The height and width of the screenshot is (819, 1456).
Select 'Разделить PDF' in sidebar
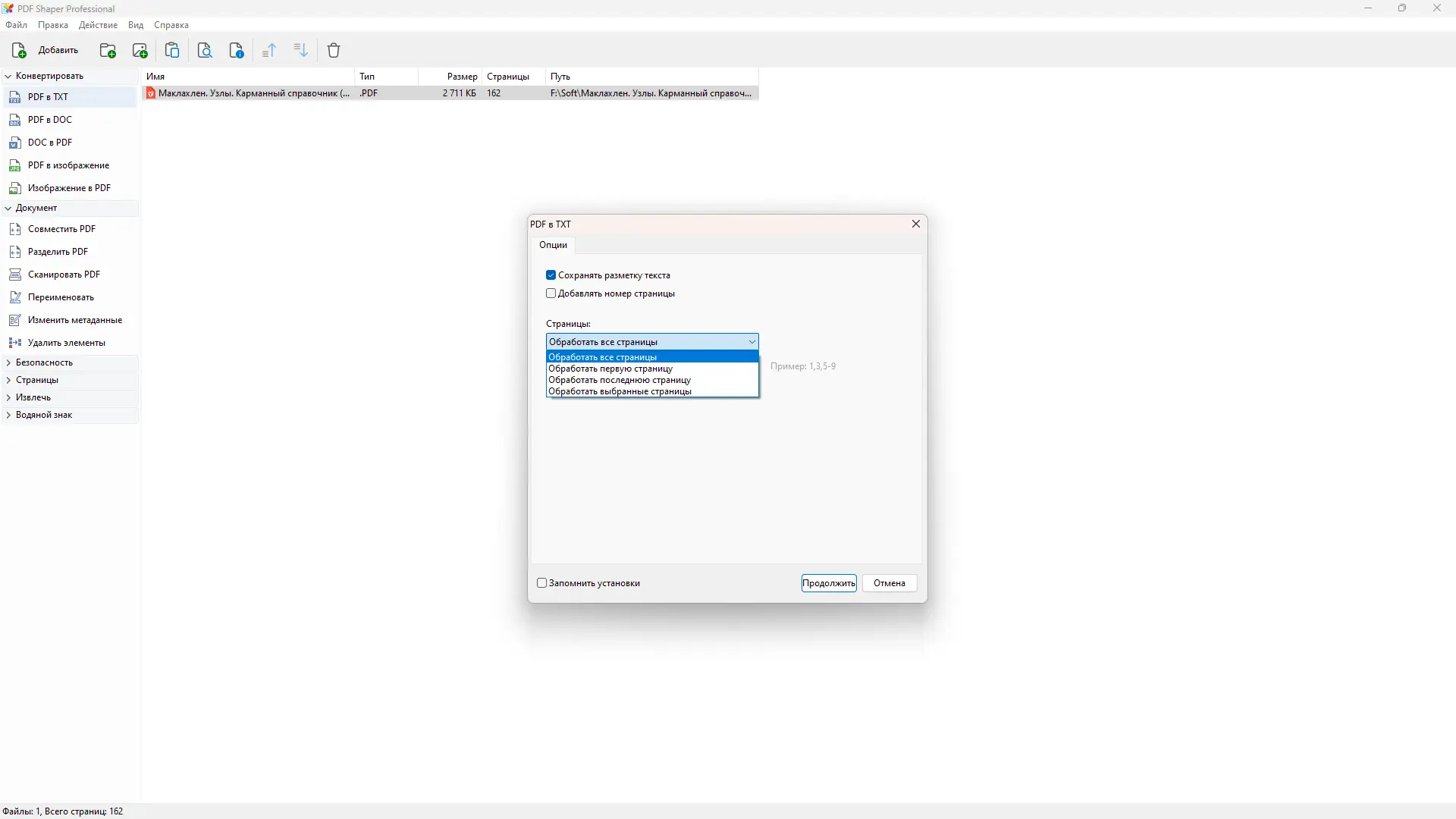coord(58,252)
